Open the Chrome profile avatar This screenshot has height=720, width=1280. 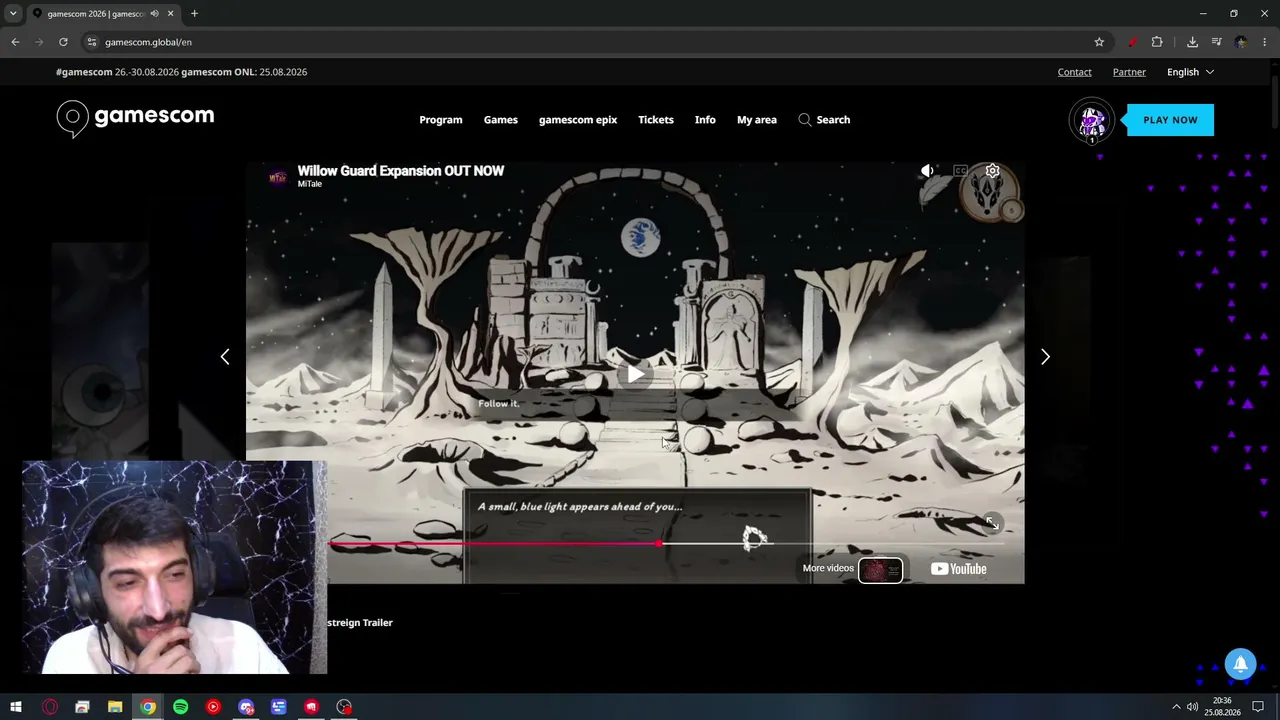click(x=1241, y=42)
